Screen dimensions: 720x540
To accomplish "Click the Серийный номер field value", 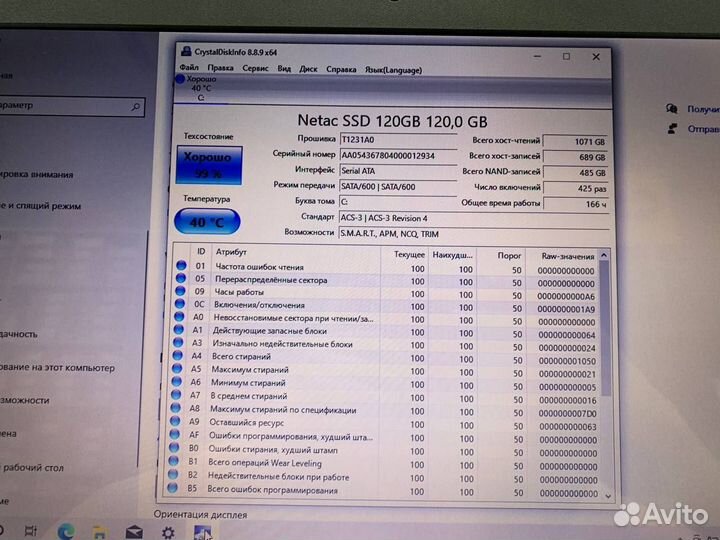I will (398, 155).
